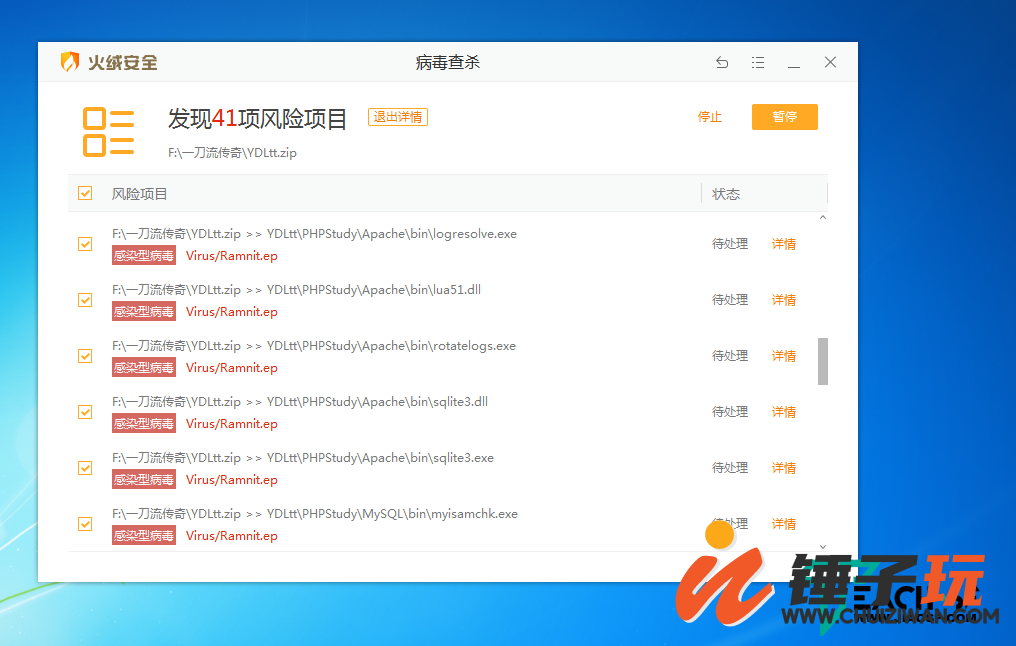
Task: Uncheck the sqlite3.exe risk item
Action: point(85,468)
